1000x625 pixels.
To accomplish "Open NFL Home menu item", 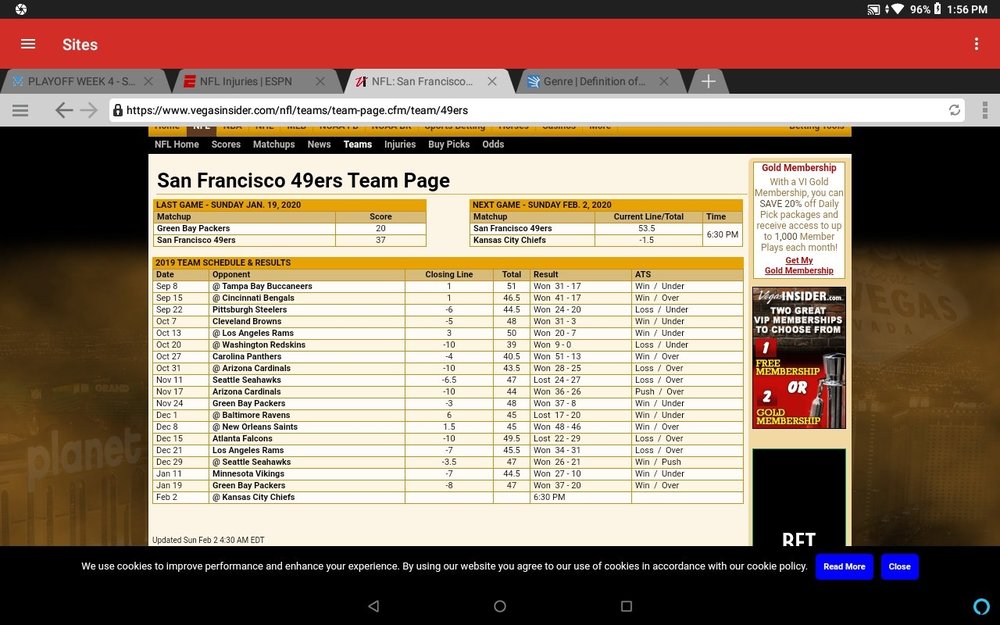I will point(177,144).
